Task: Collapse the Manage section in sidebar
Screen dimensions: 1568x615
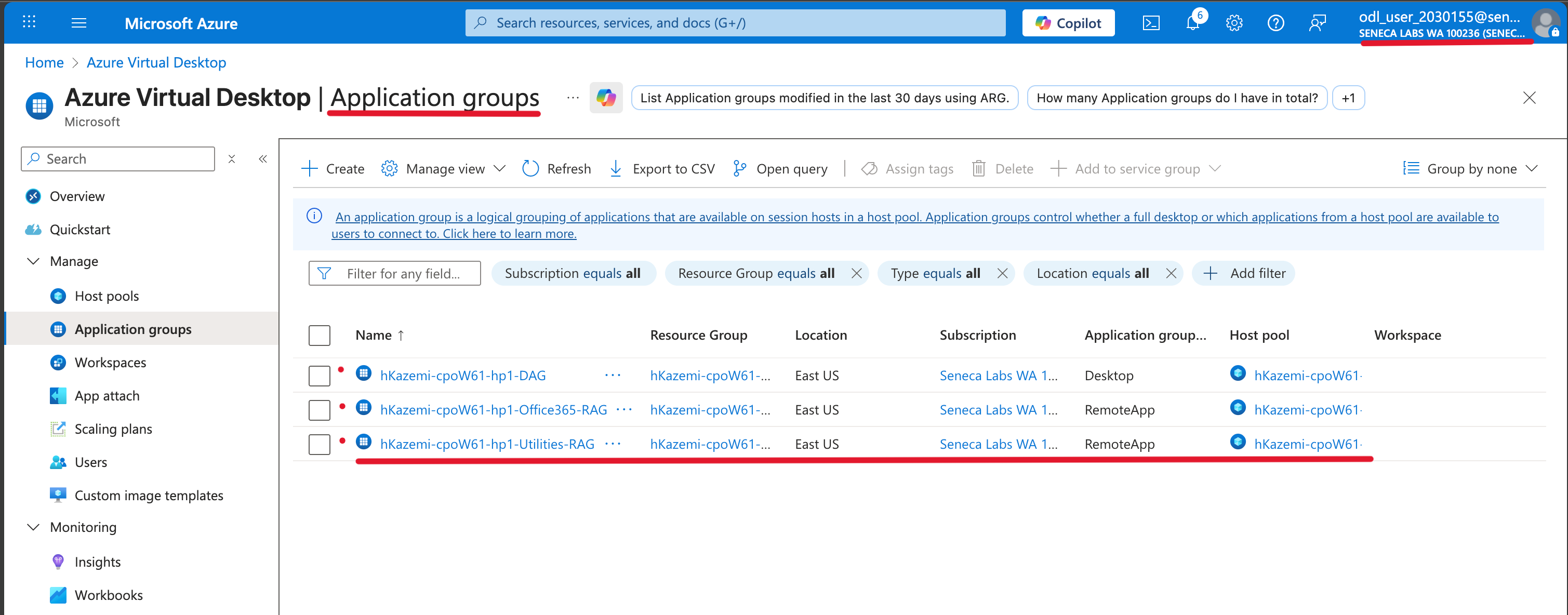Action: coord(33,261)
